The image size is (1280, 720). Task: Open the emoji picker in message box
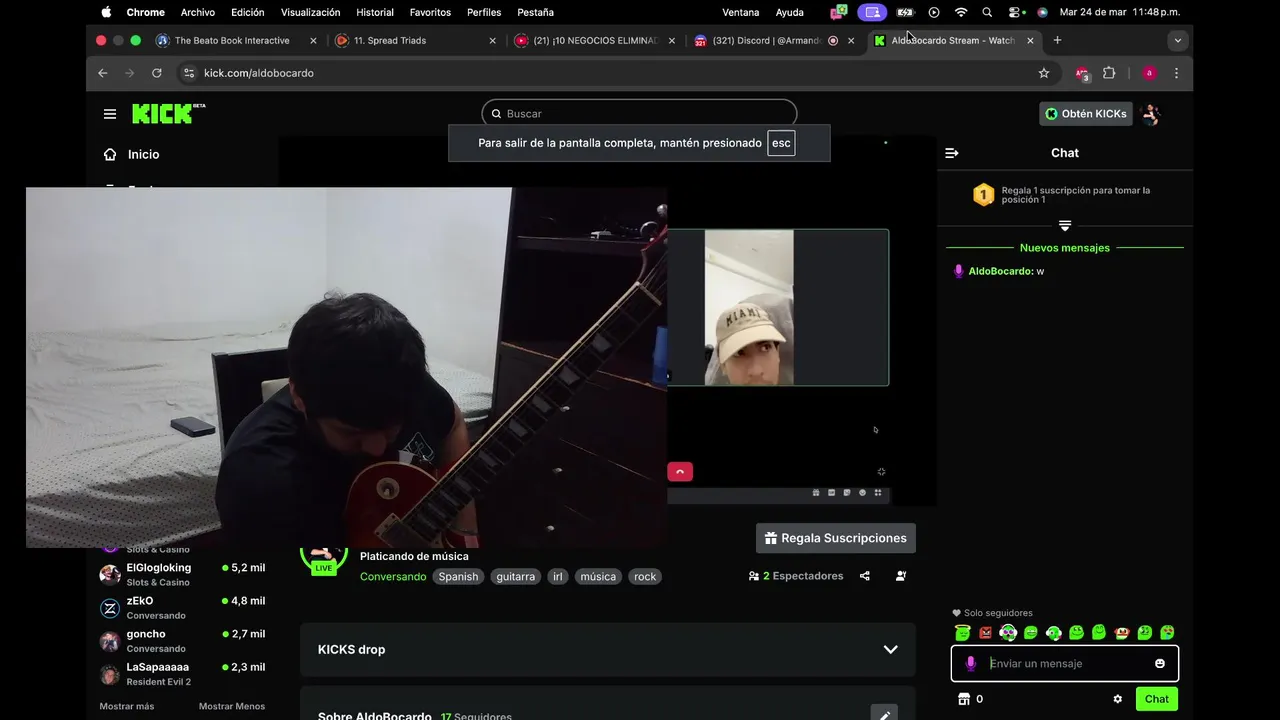point(1160,663)
